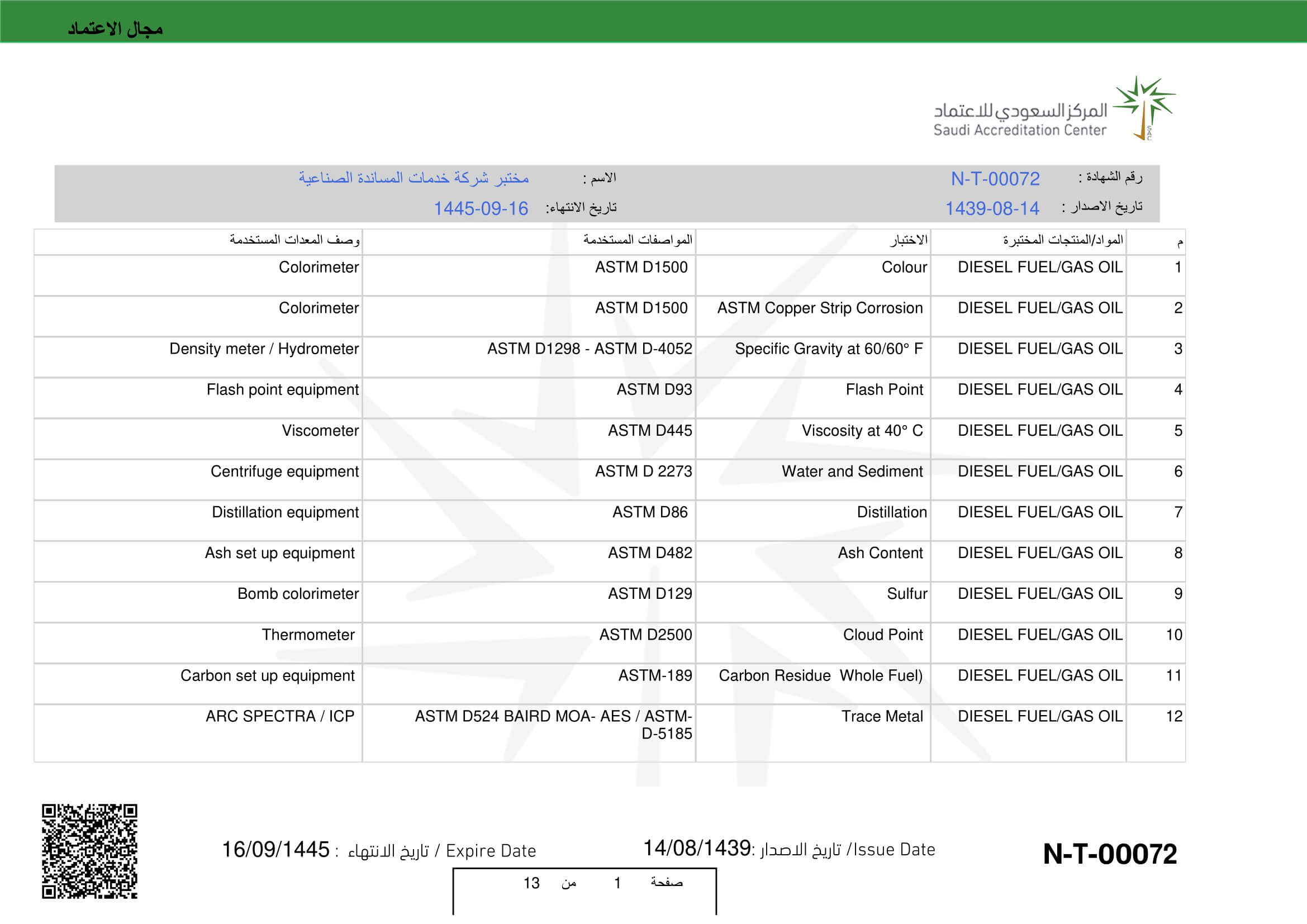Click expiry date 1445-09-16 in header
1307x924 pixels.
481,208
